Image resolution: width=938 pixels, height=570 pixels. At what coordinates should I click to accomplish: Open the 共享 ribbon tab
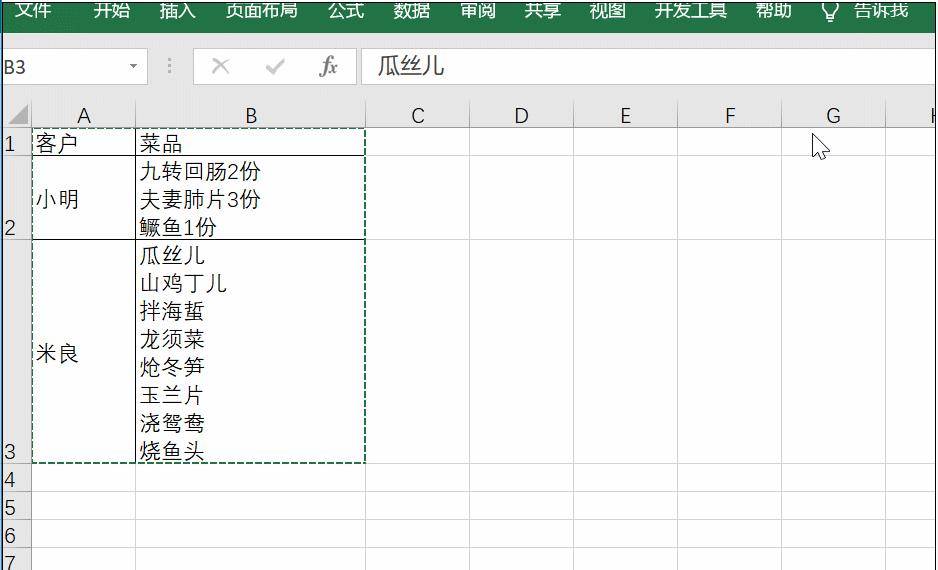pyautogui.click(x=543, y=10)
